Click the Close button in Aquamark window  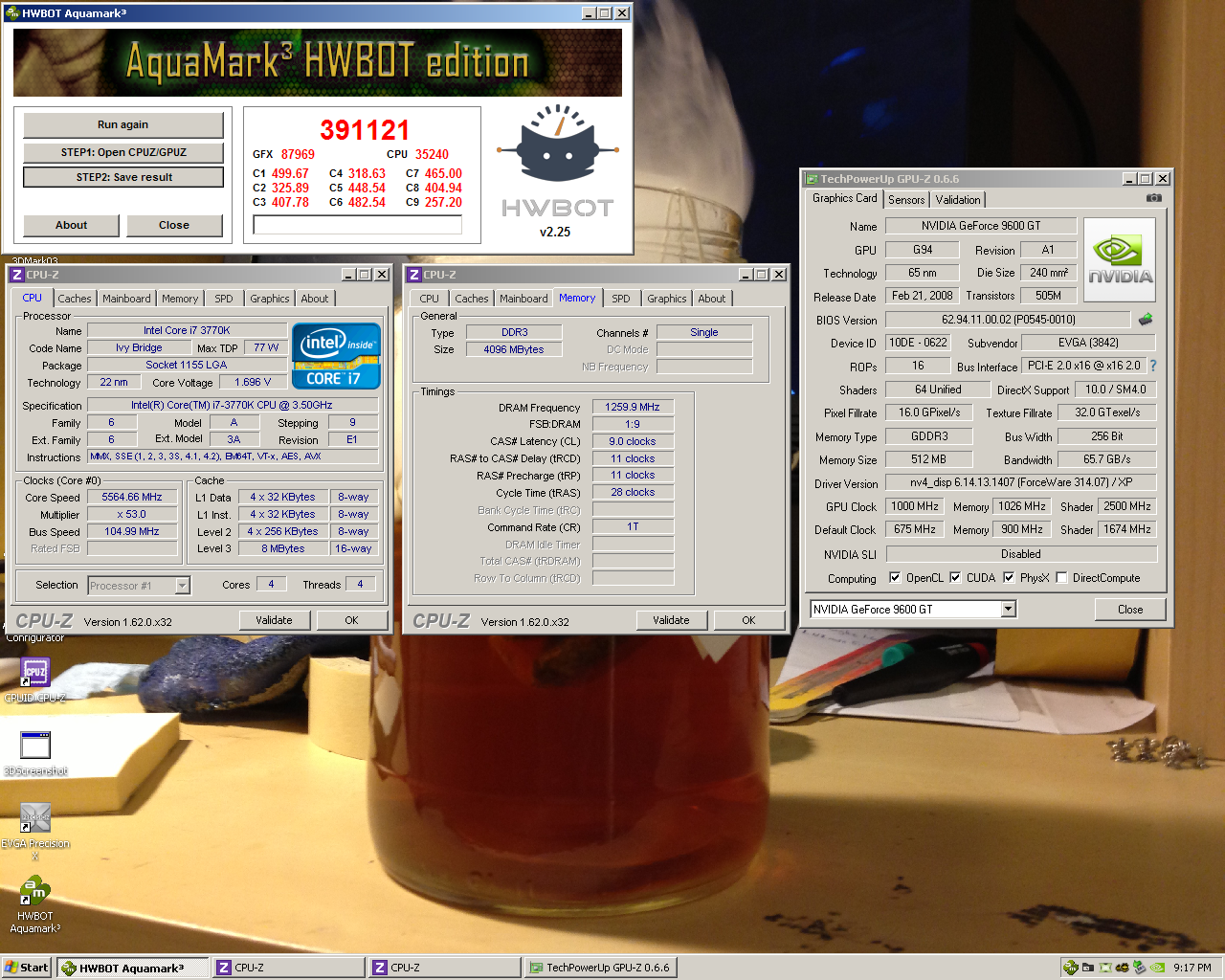tap(174, 225)
